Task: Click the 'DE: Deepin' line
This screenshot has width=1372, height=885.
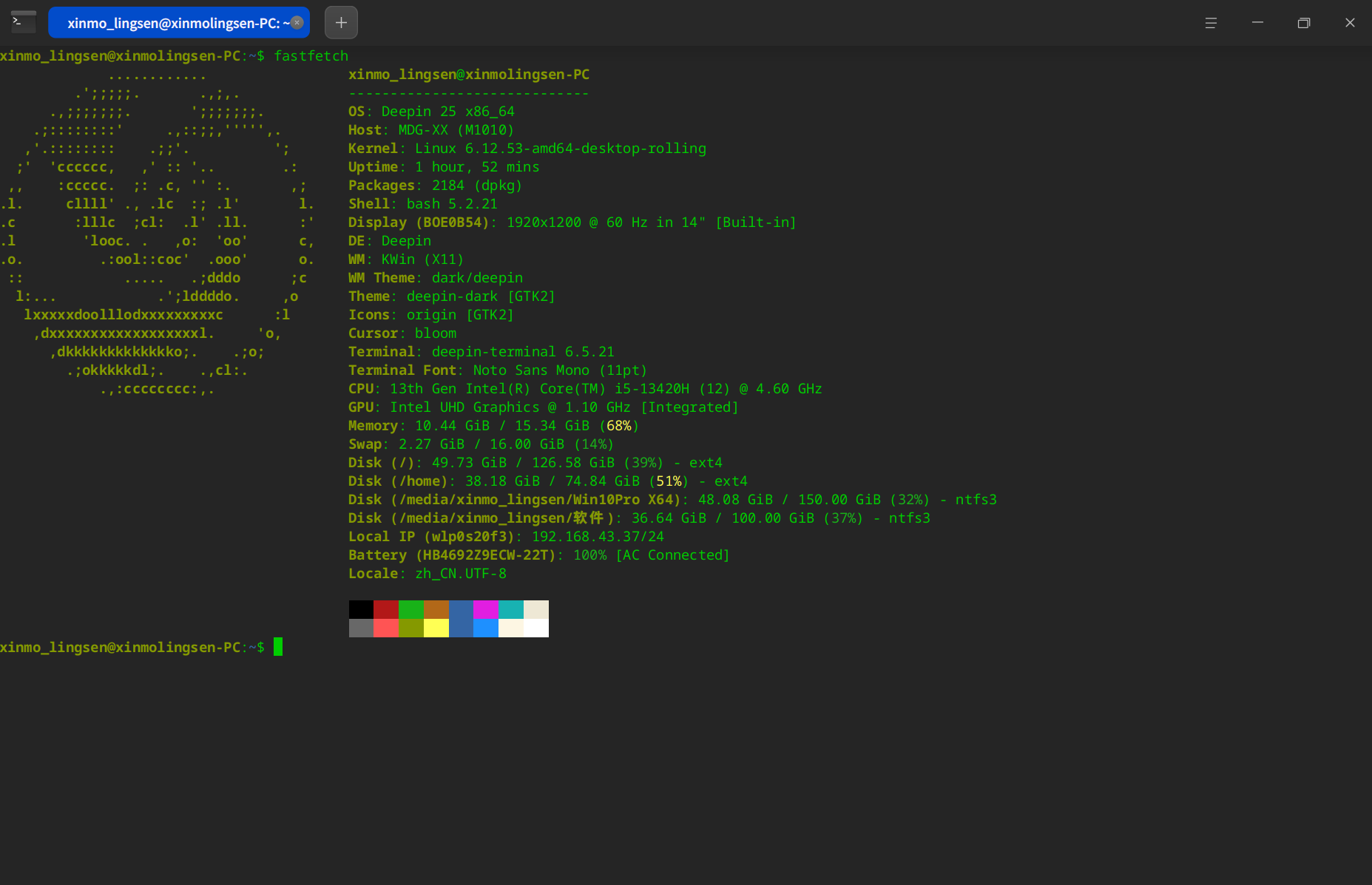Action: coord(390,241)
